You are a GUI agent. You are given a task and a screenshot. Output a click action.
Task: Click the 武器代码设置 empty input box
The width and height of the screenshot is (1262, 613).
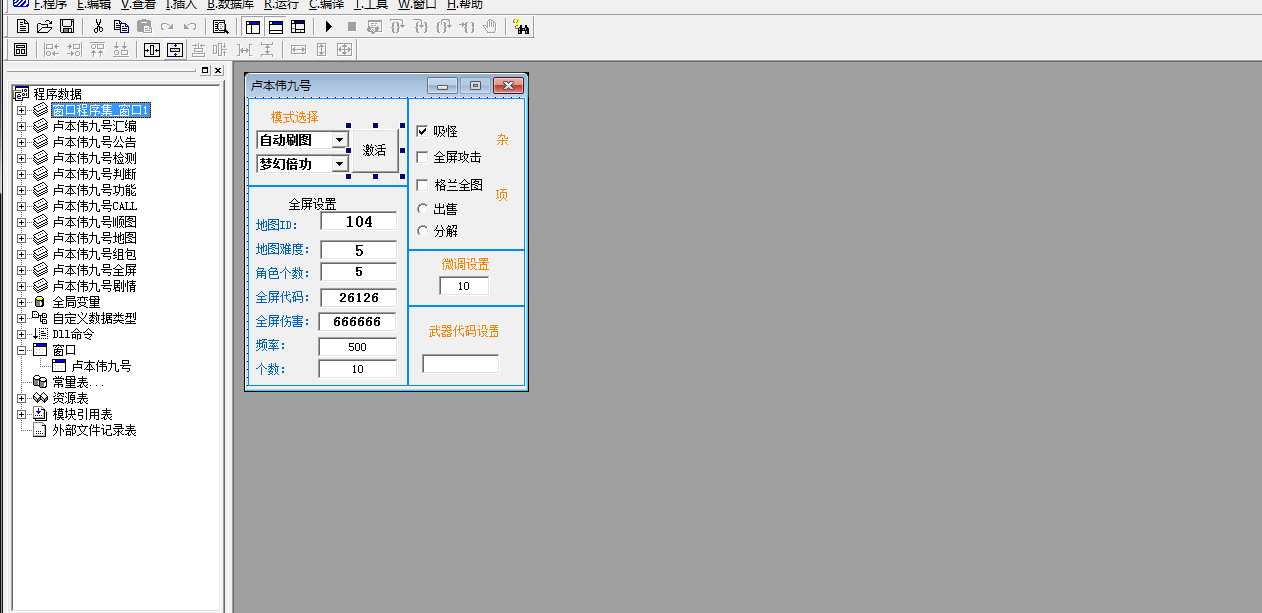click(x=460, y=364)
